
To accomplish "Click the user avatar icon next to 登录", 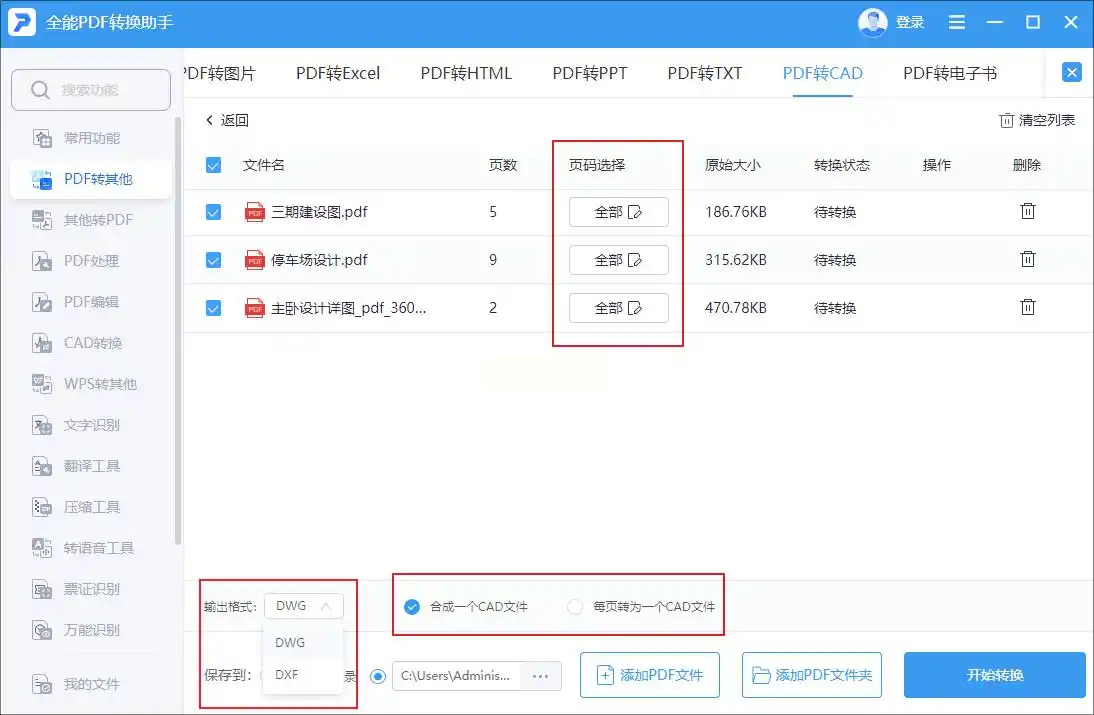I will tap(872, 22).
